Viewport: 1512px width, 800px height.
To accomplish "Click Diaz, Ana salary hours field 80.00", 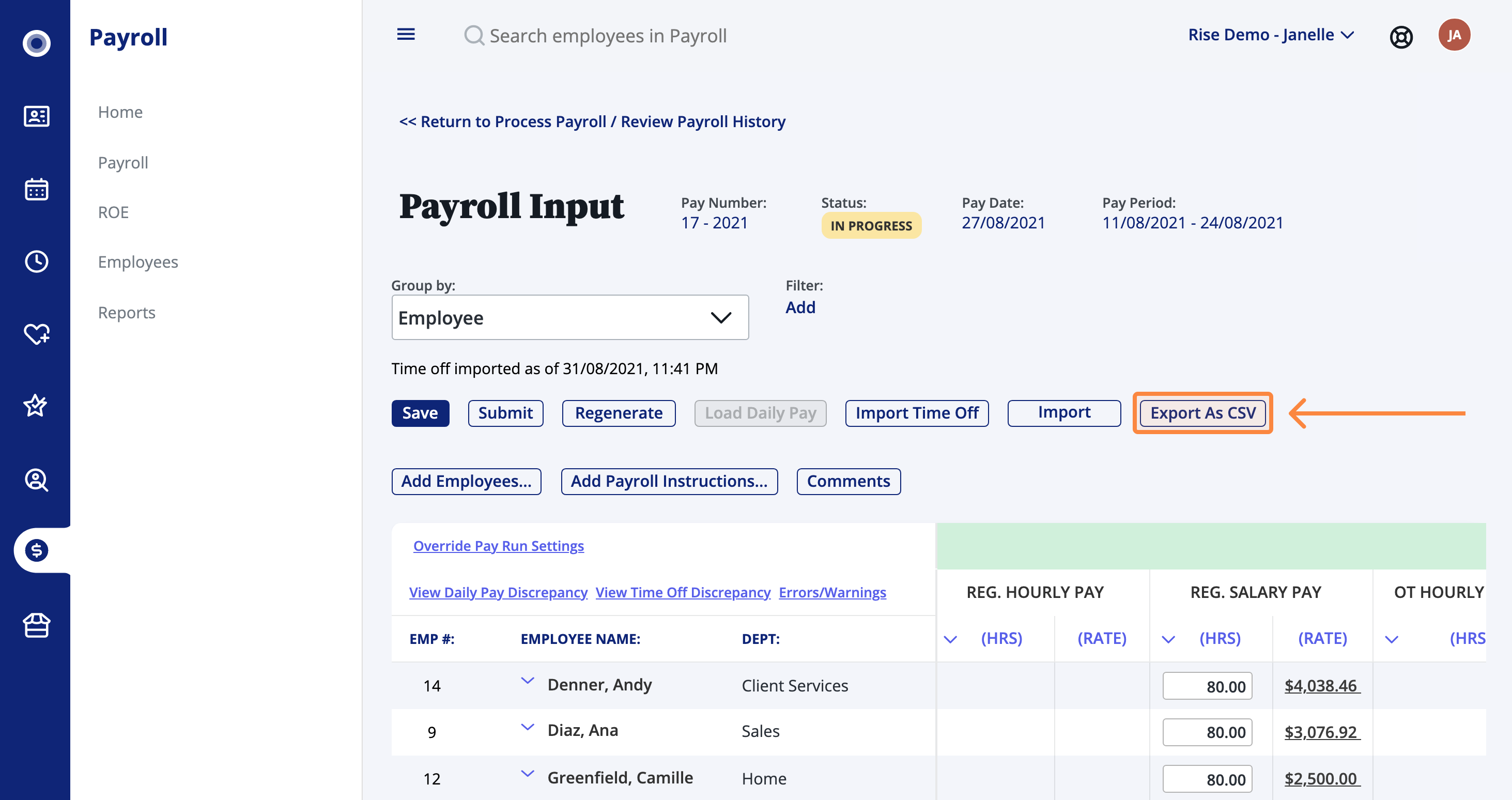I will pyautogui.click(x=1207, y=732).
